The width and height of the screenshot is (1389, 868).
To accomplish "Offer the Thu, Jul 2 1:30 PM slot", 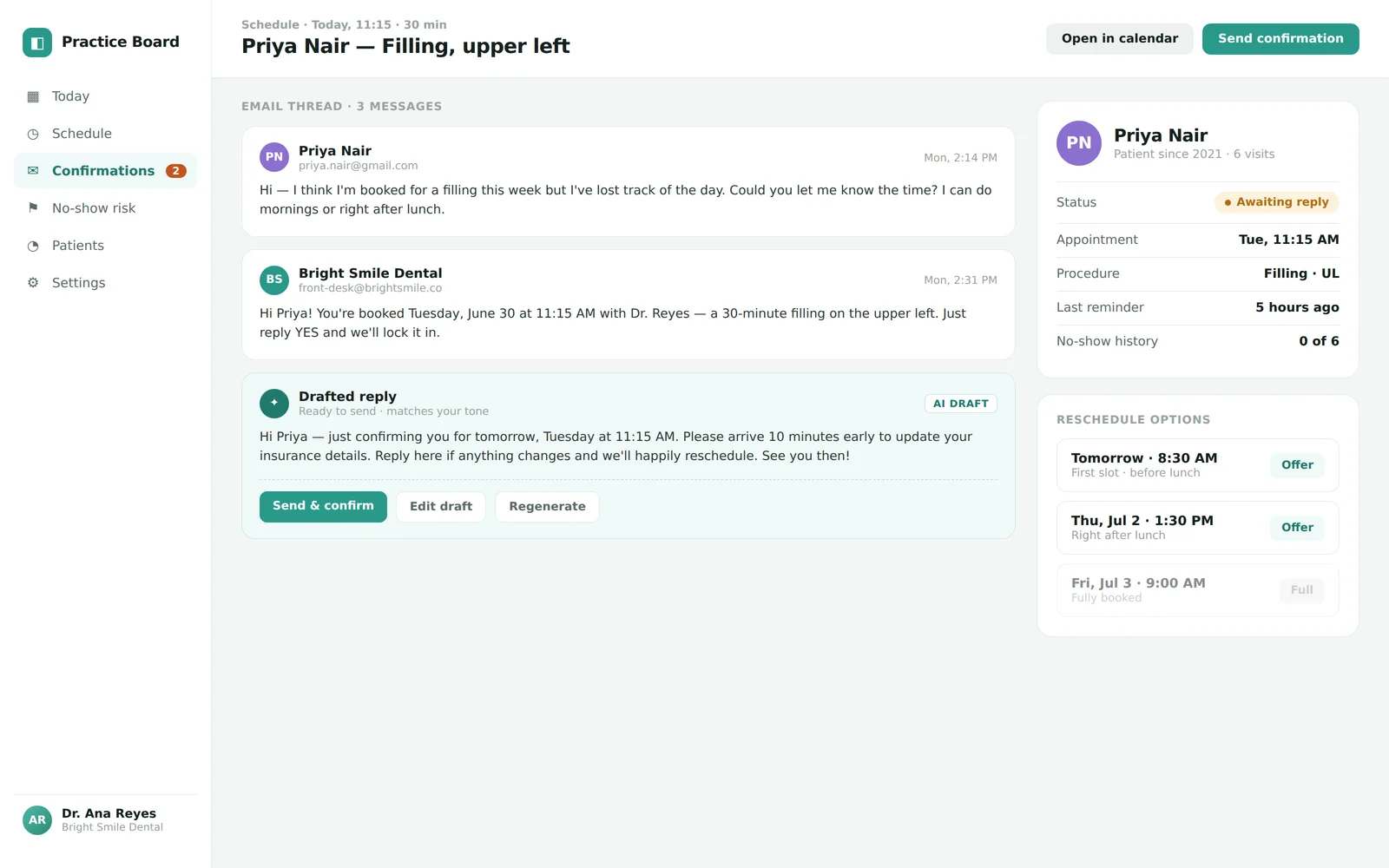I will click(x=1297, y=528).
